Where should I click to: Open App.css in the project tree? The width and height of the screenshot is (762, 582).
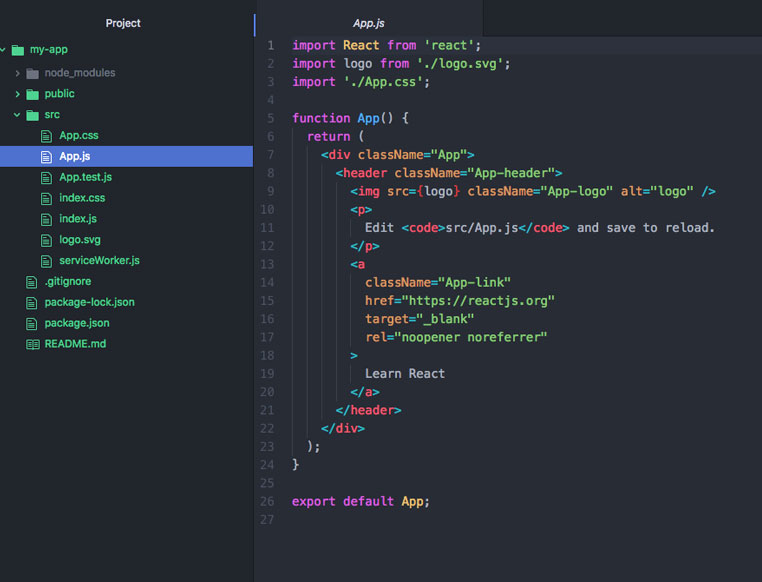point(79,136)
